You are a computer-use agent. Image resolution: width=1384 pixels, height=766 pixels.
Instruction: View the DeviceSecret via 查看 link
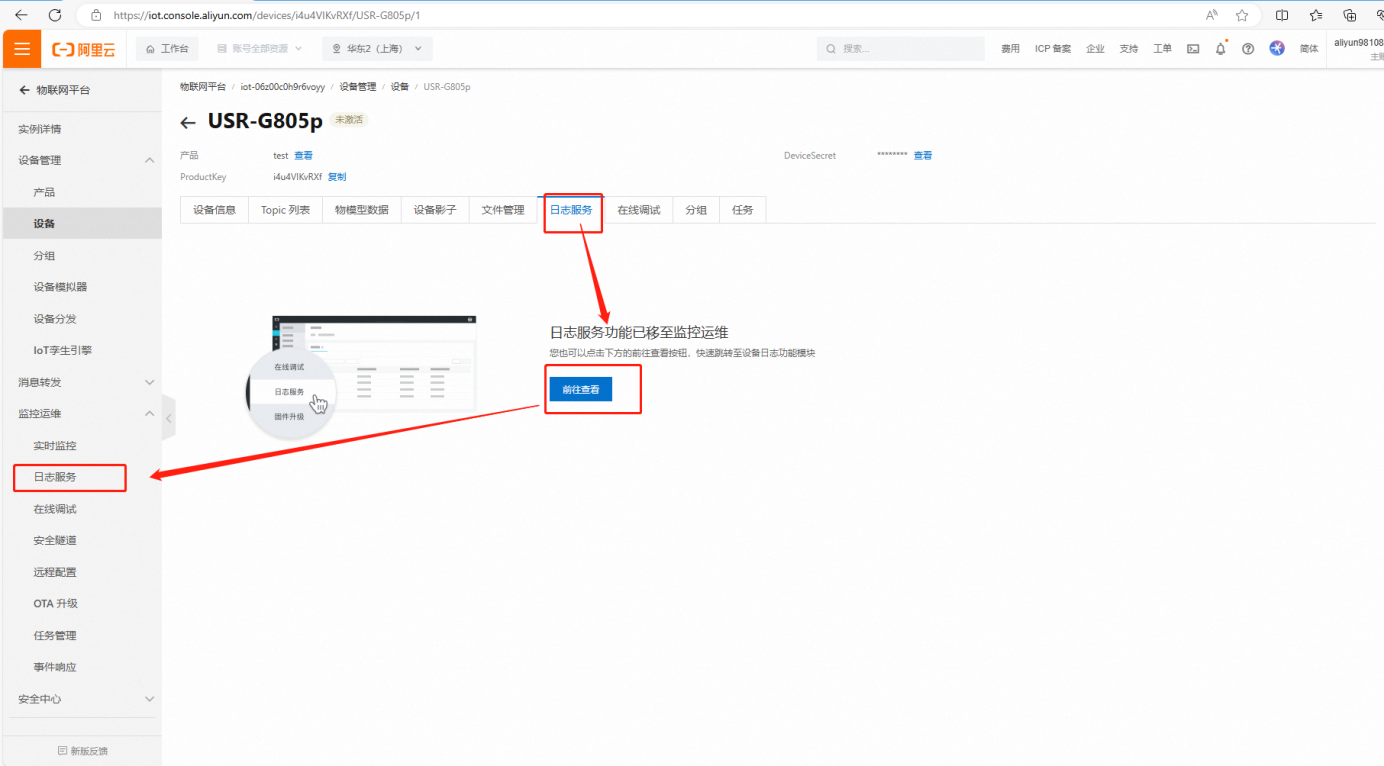point(922,156)
